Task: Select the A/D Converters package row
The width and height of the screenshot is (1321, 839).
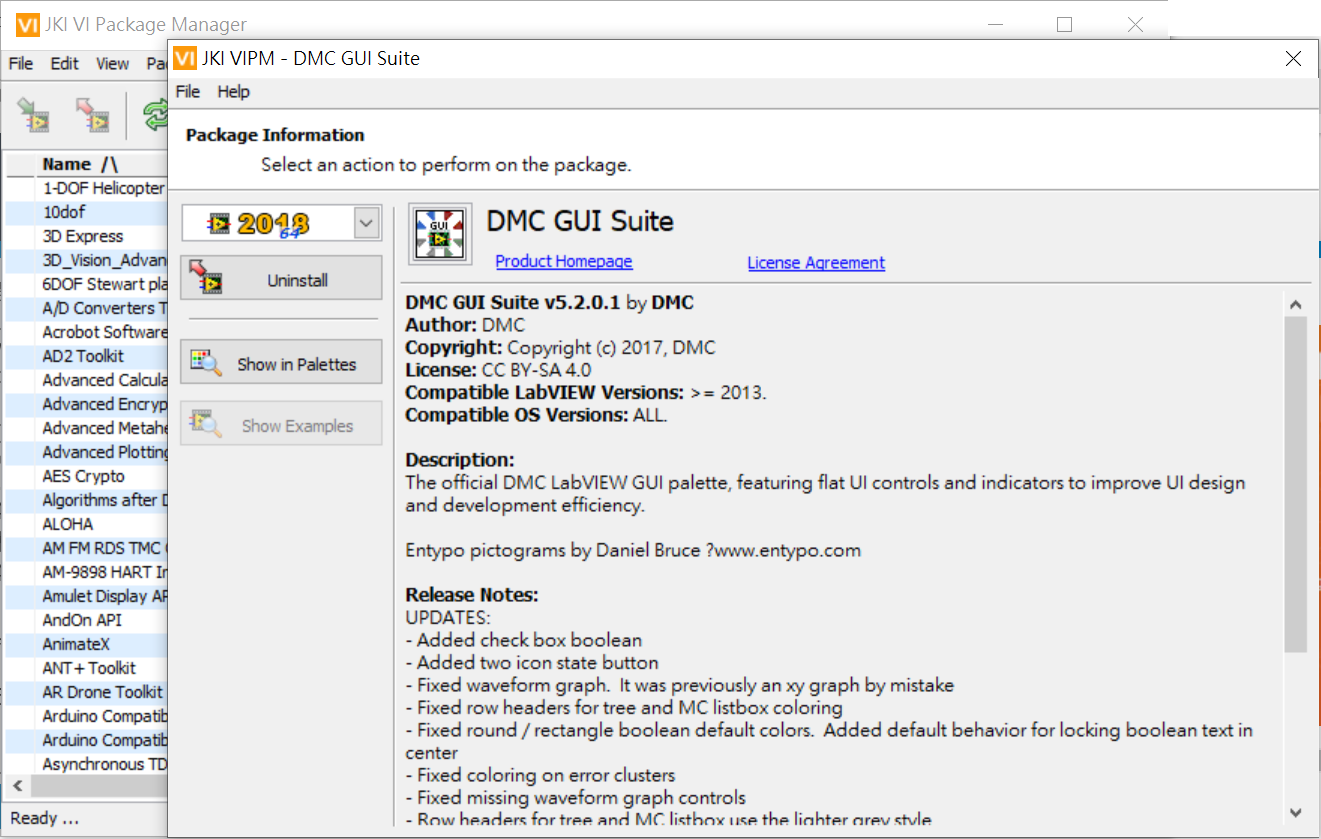Action: tap(86, 308)
